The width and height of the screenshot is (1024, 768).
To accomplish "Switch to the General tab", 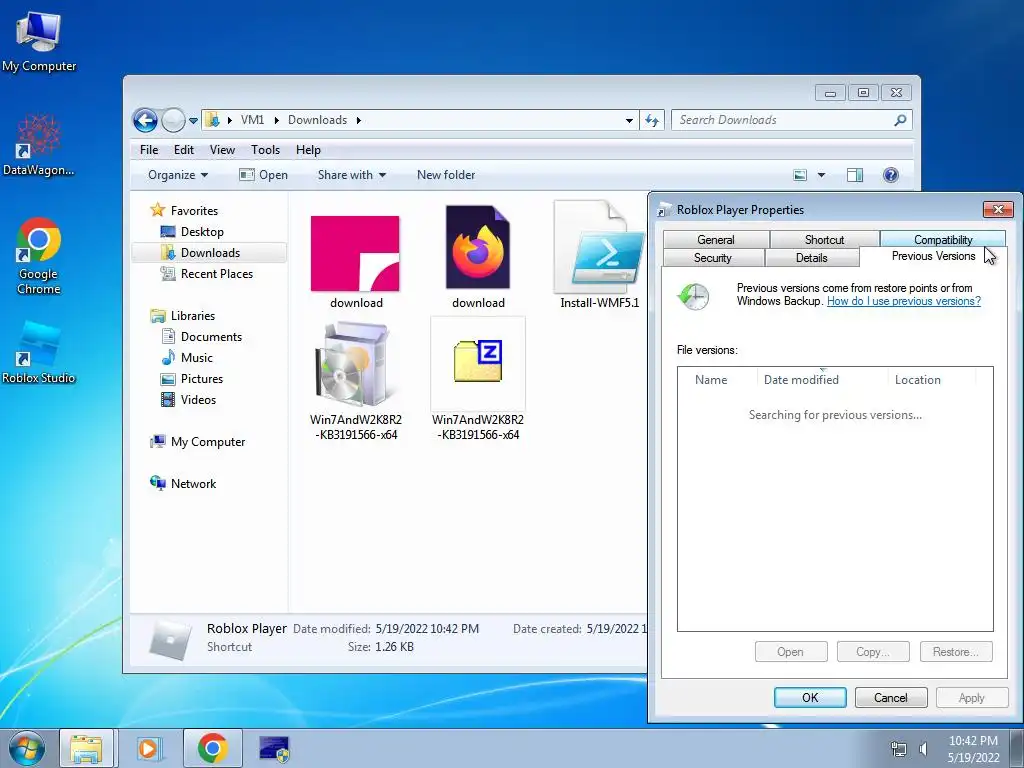I will pos(716,240).
